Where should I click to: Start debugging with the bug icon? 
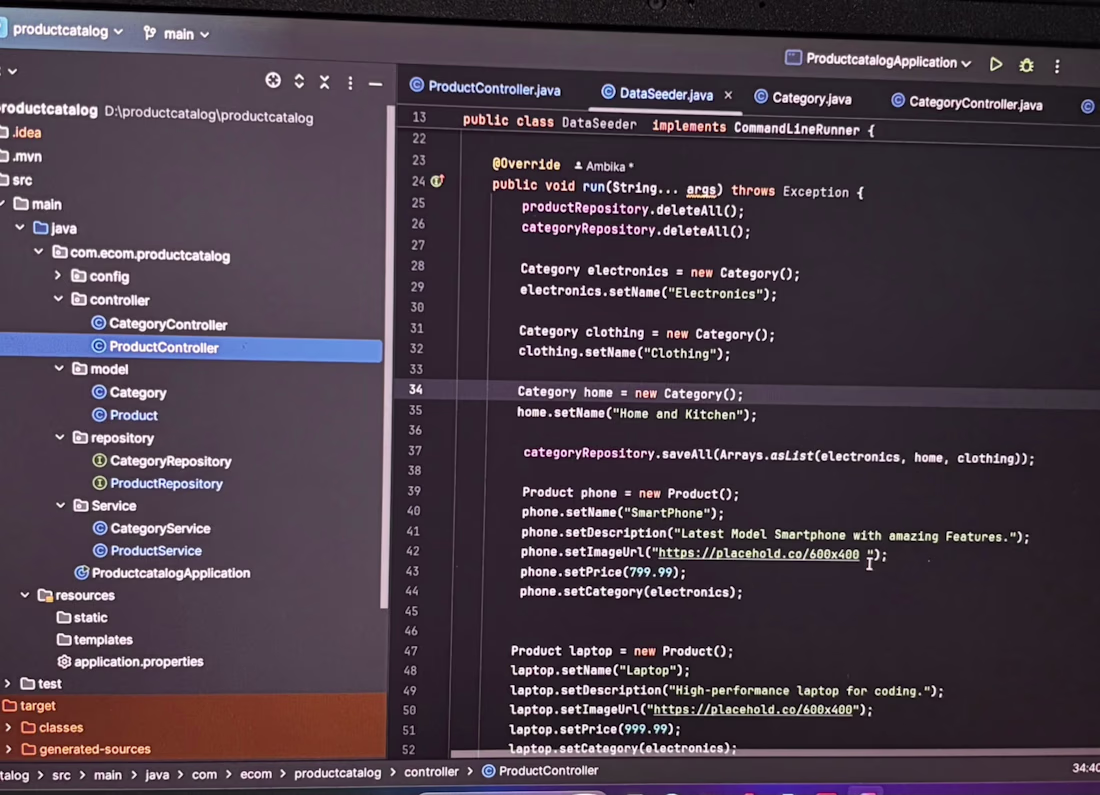pos(1026,65)
